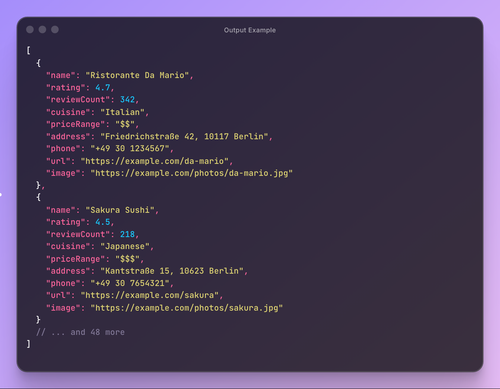Click the cuisine value "Italian"
Image resolution: width=500 pixels, height=389 pixels.
(122, 112)
